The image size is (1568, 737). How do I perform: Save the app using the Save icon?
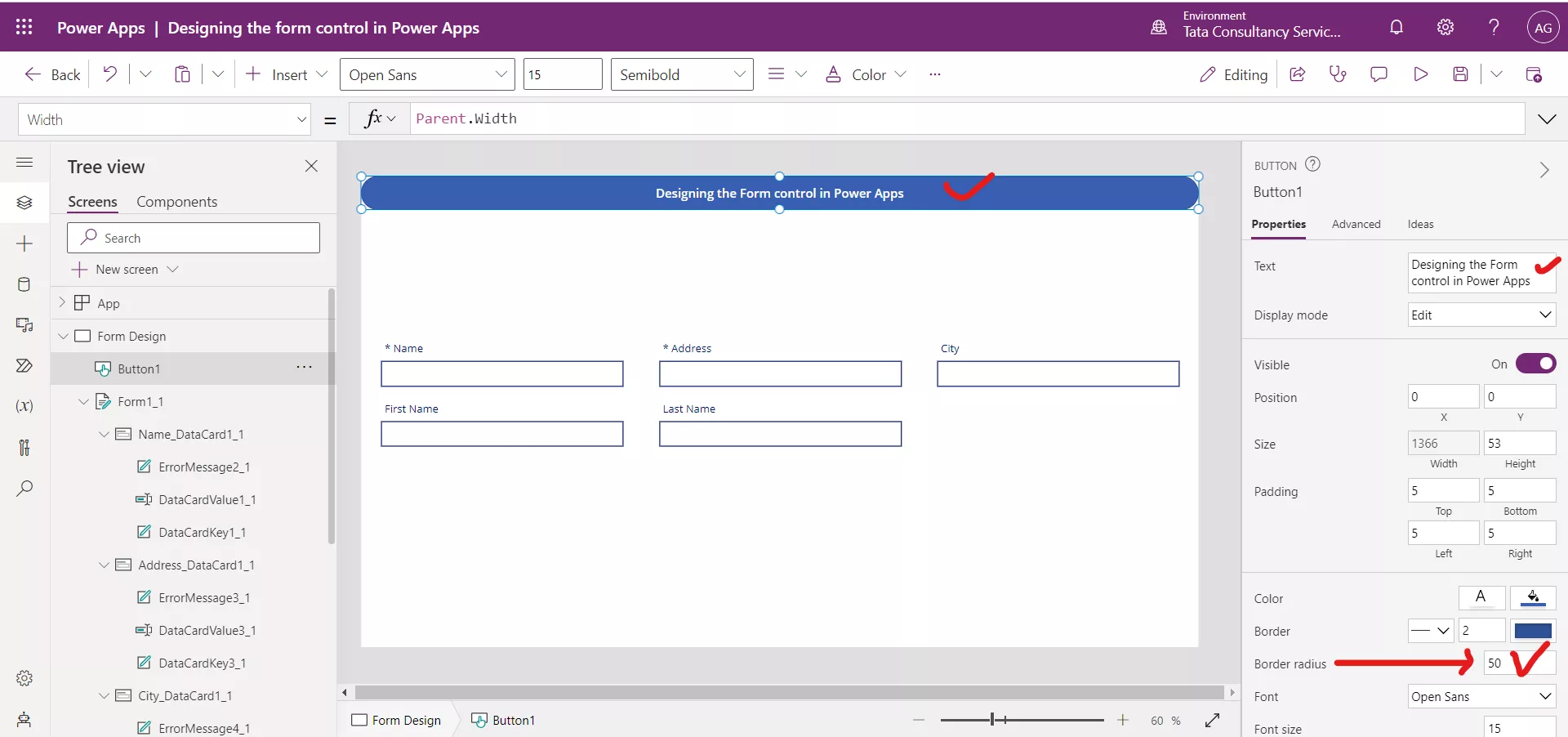(1461, 74)
